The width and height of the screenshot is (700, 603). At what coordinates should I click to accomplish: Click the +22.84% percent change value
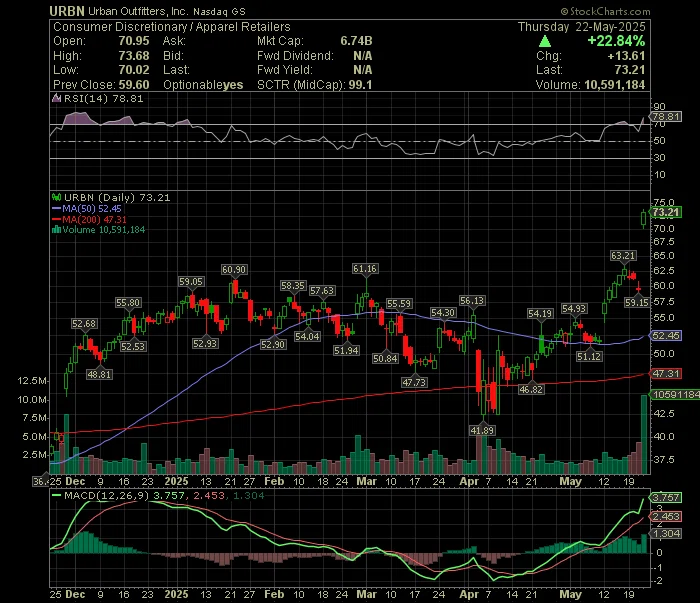[616, 41]
